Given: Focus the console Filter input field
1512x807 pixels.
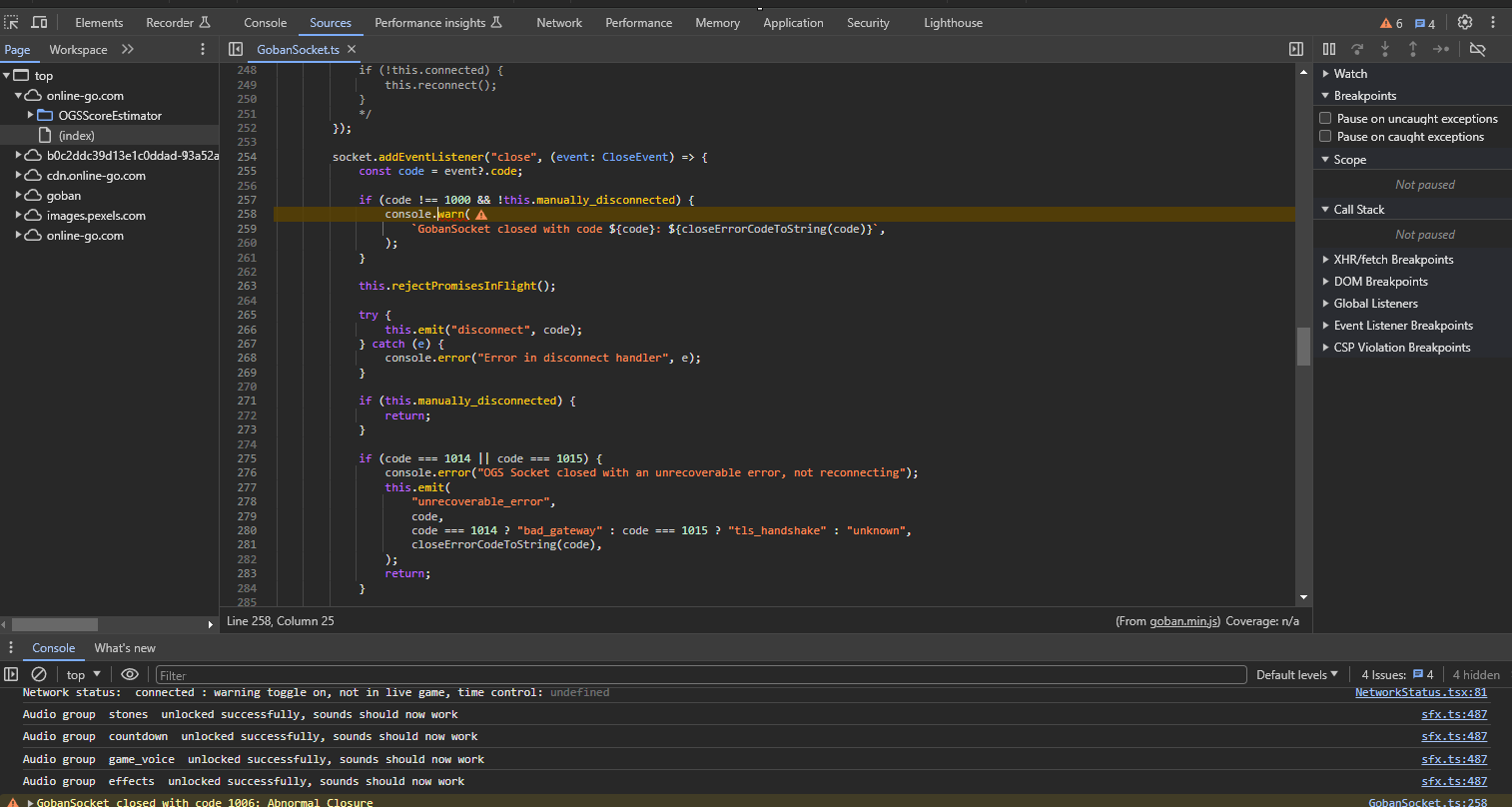Looking at the screenshot, I should coord(699,675).
